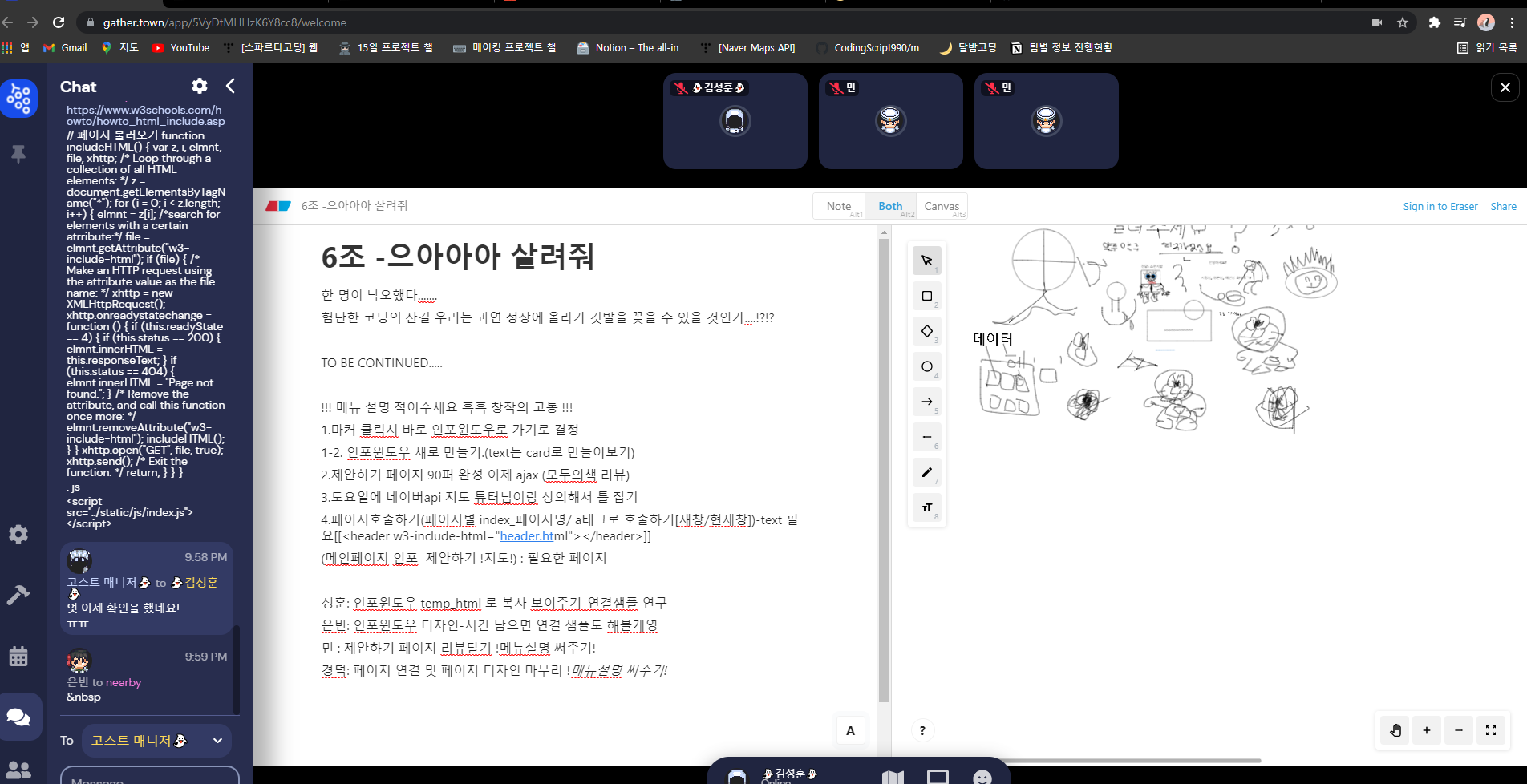Open Chrome extensions puzzle icon
1527x784 pixels.
pos(1434,22)
